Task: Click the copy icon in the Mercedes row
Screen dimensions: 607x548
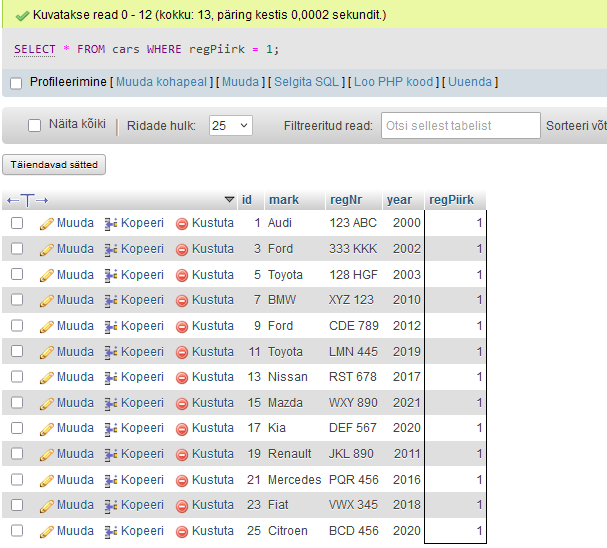Action: (x=112, y=480)
